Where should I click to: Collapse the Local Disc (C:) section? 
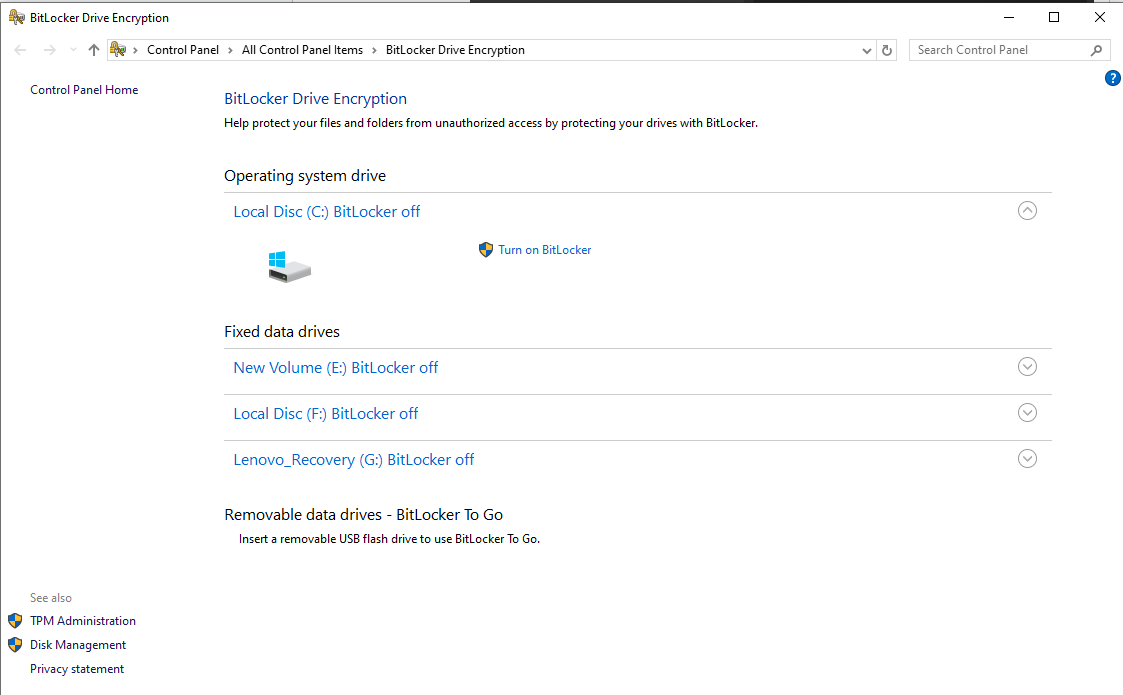tap(1027, 210)
